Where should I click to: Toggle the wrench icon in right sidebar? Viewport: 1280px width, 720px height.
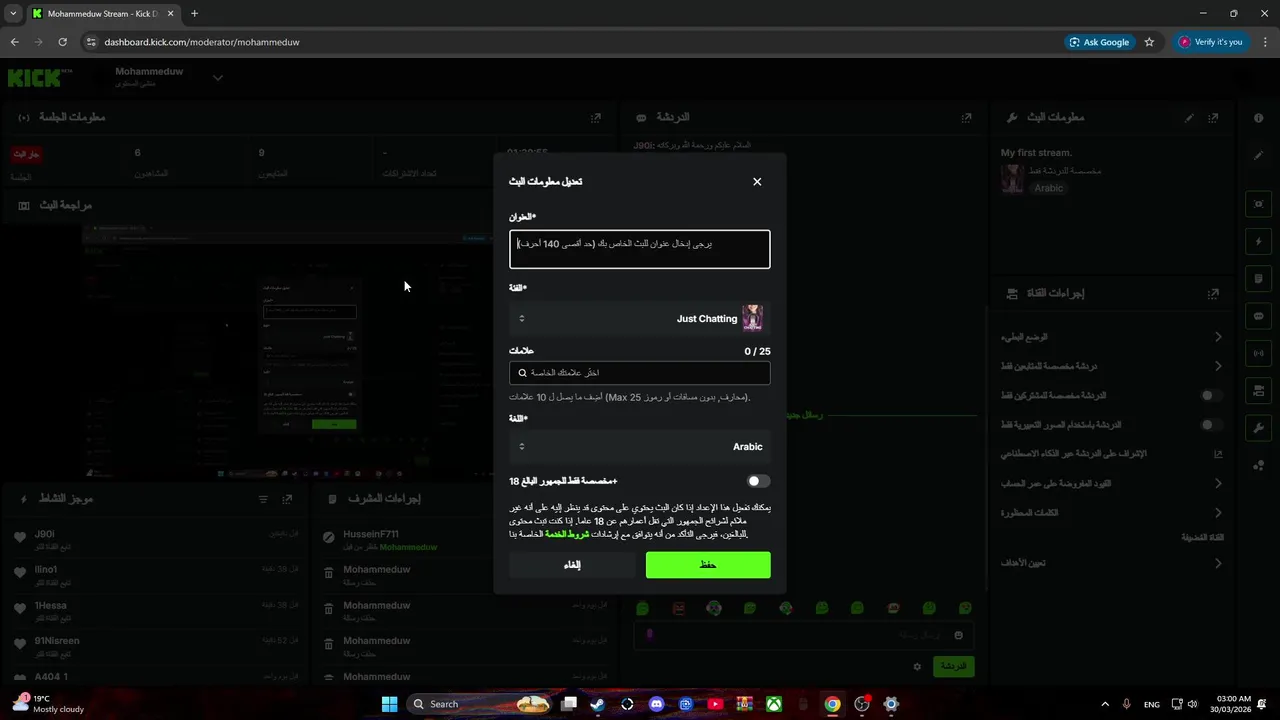[1259, 428]
